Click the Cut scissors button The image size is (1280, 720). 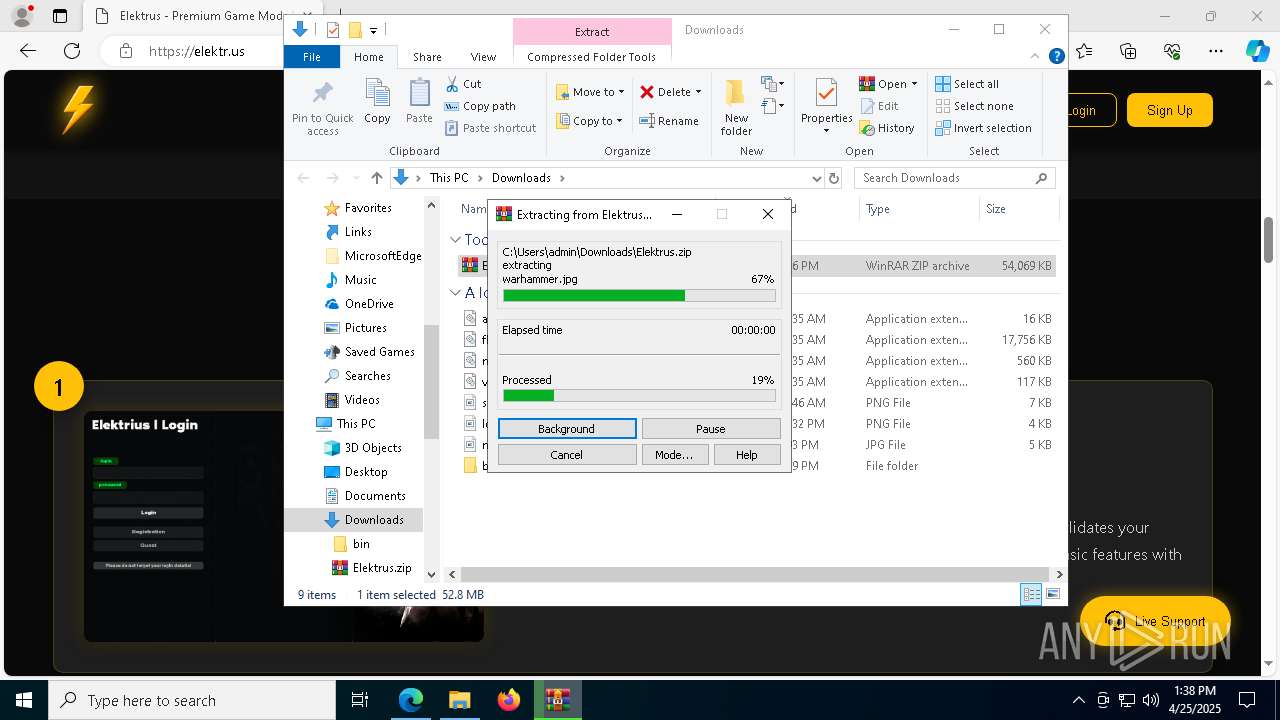tap(463, 84)
